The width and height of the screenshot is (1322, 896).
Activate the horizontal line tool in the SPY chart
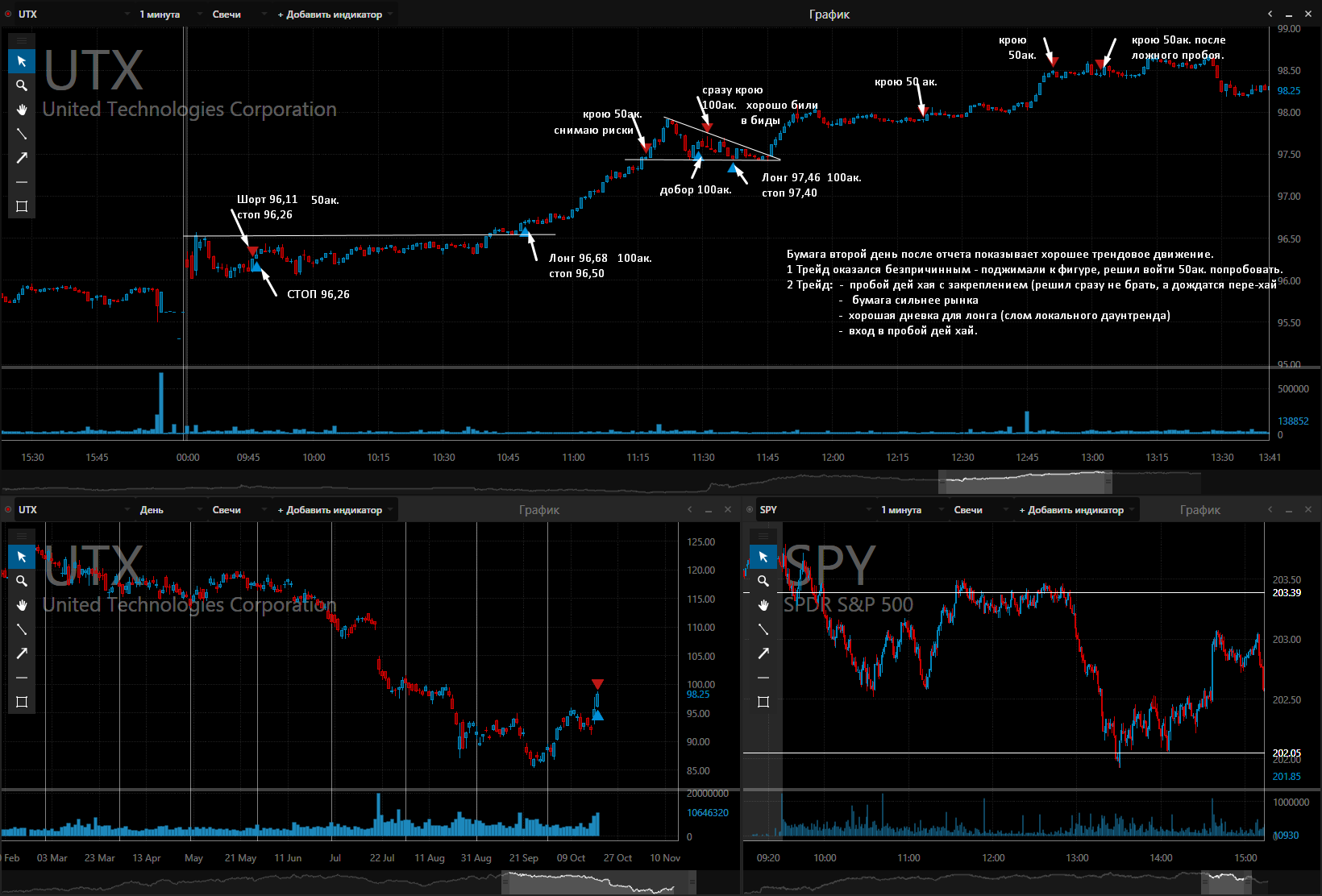click(763, 678)
